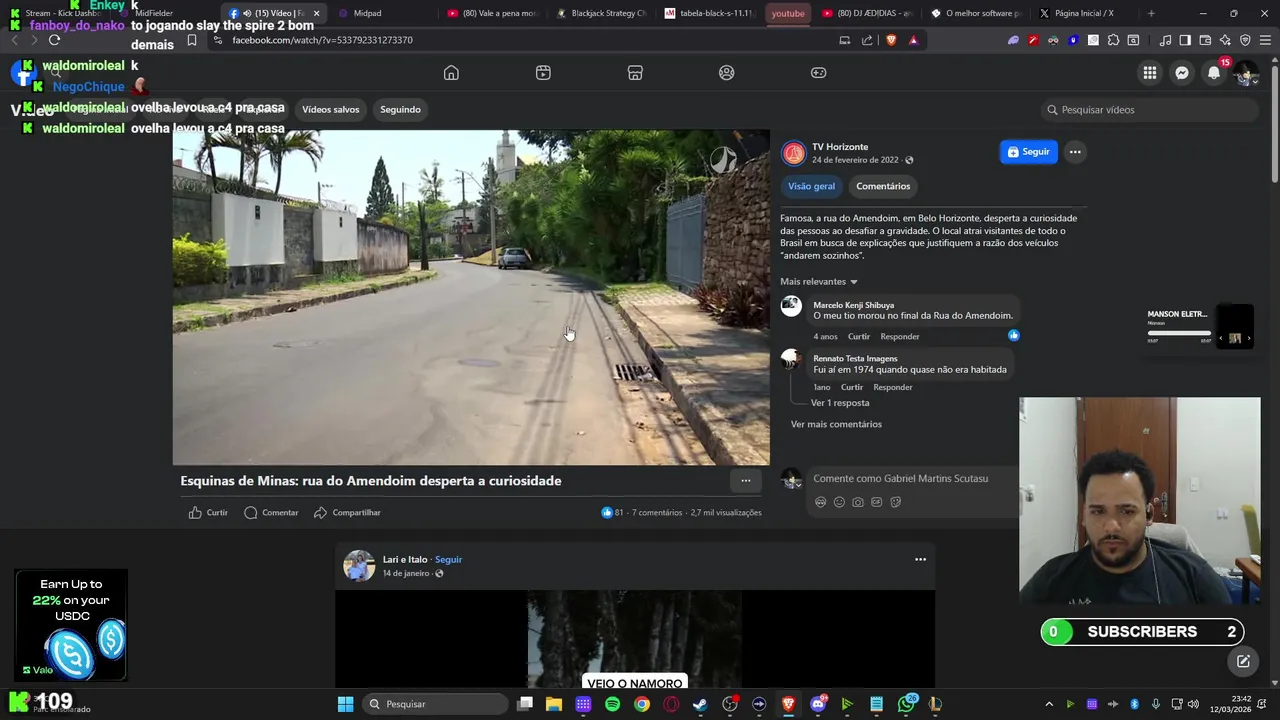The image size is (1280, 720).
Task: Open TV Horizonte page name link
Action: click(x=840, y=147)
